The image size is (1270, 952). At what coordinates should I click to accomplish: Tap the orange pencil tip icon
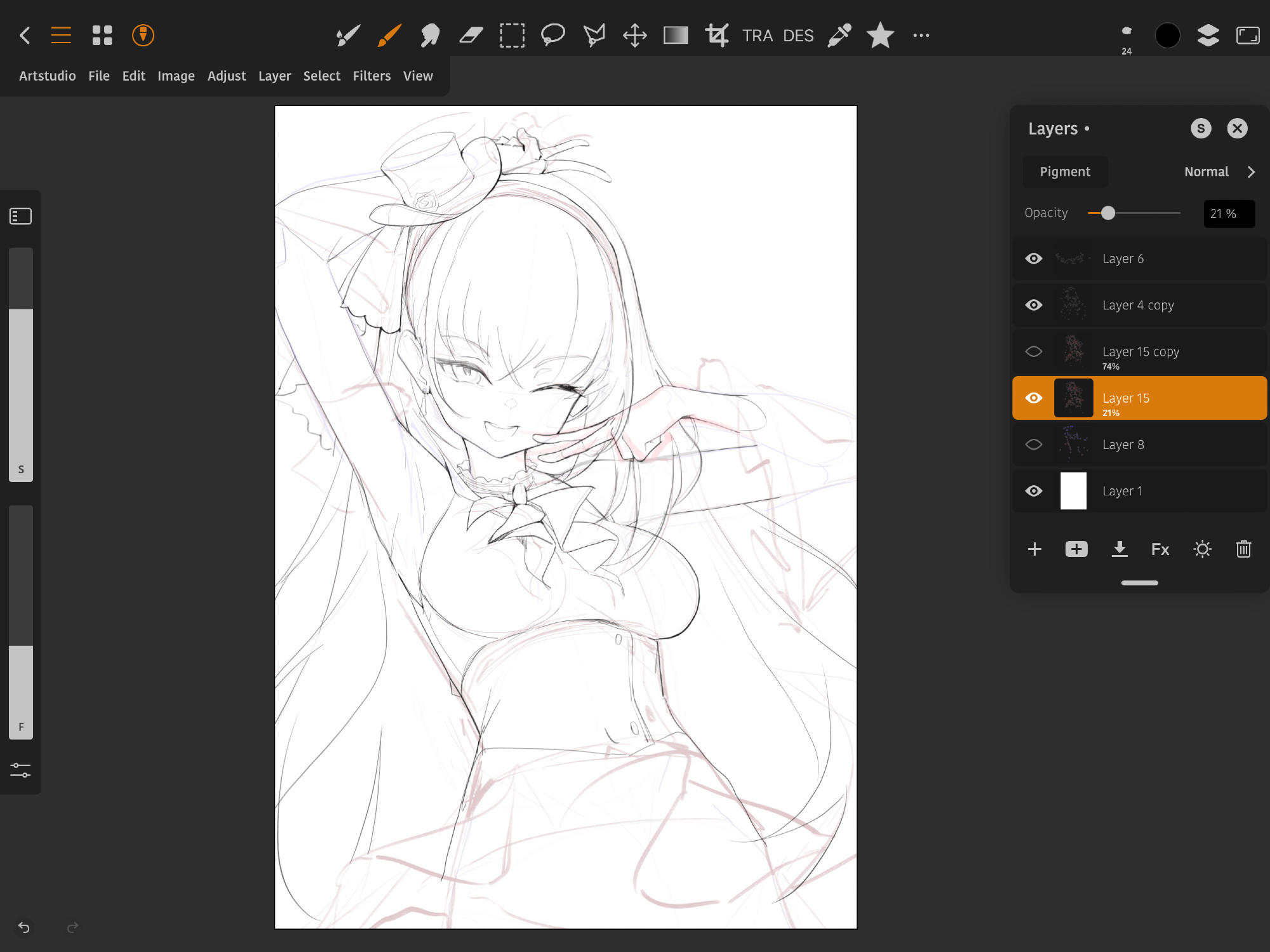143,36
